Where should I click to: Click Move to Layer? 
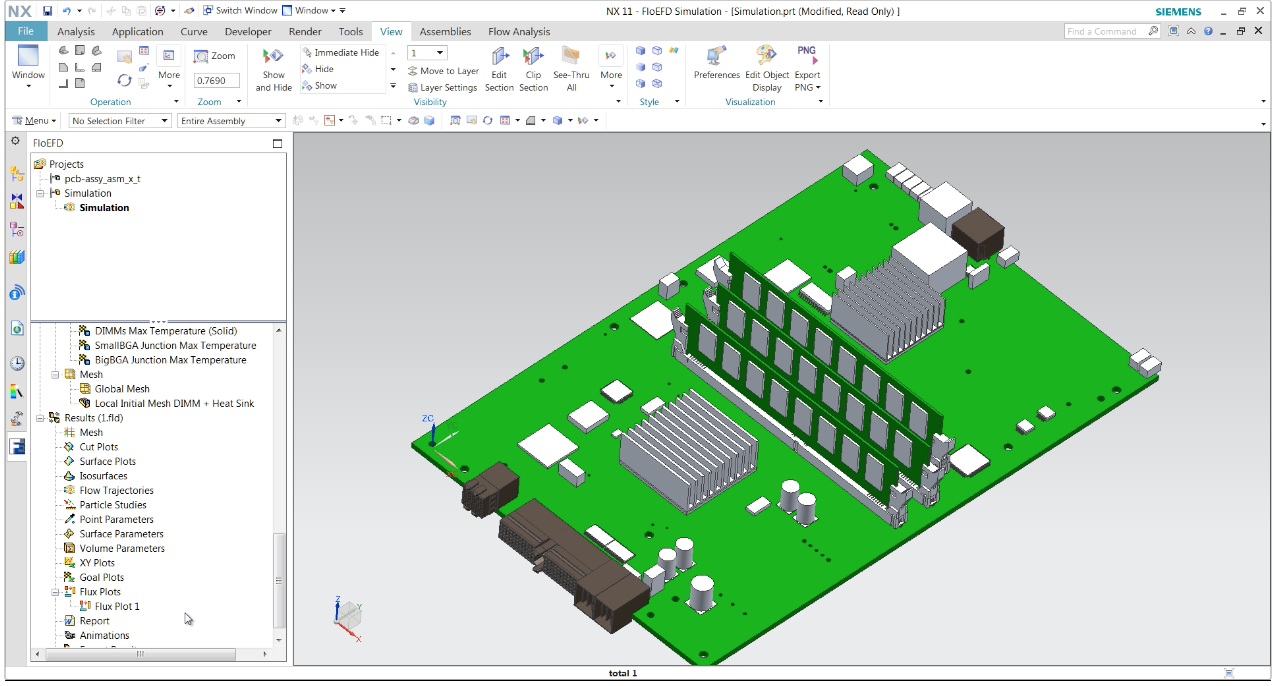coord(443,71)
